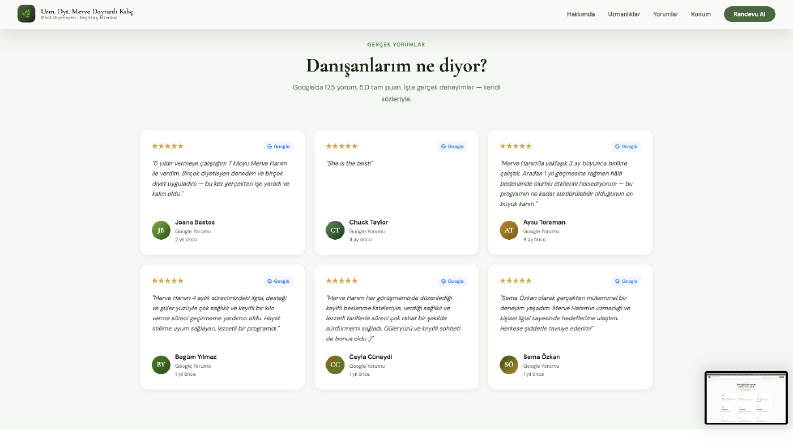Click Google badge on Sema Özkan review

click(626, 281)
